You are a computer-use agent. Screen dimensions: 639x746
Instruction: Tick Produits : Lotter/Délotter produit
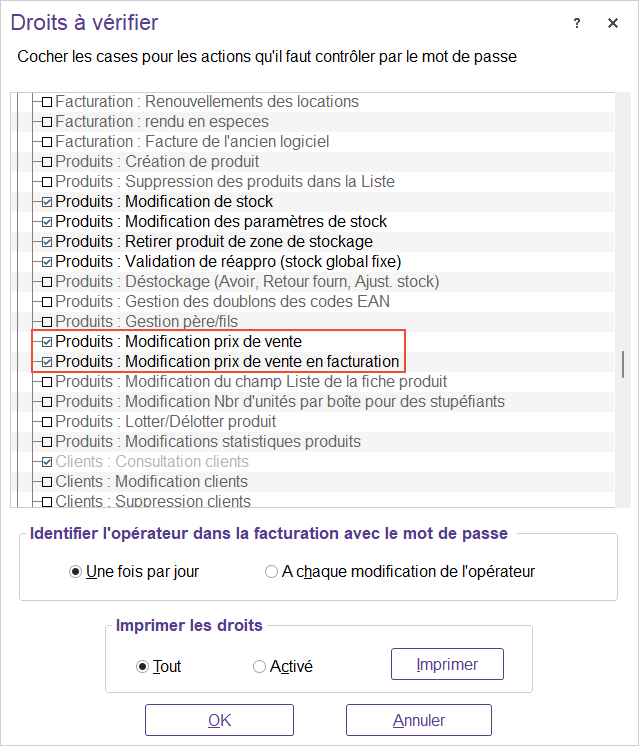(x=46, y=422)
